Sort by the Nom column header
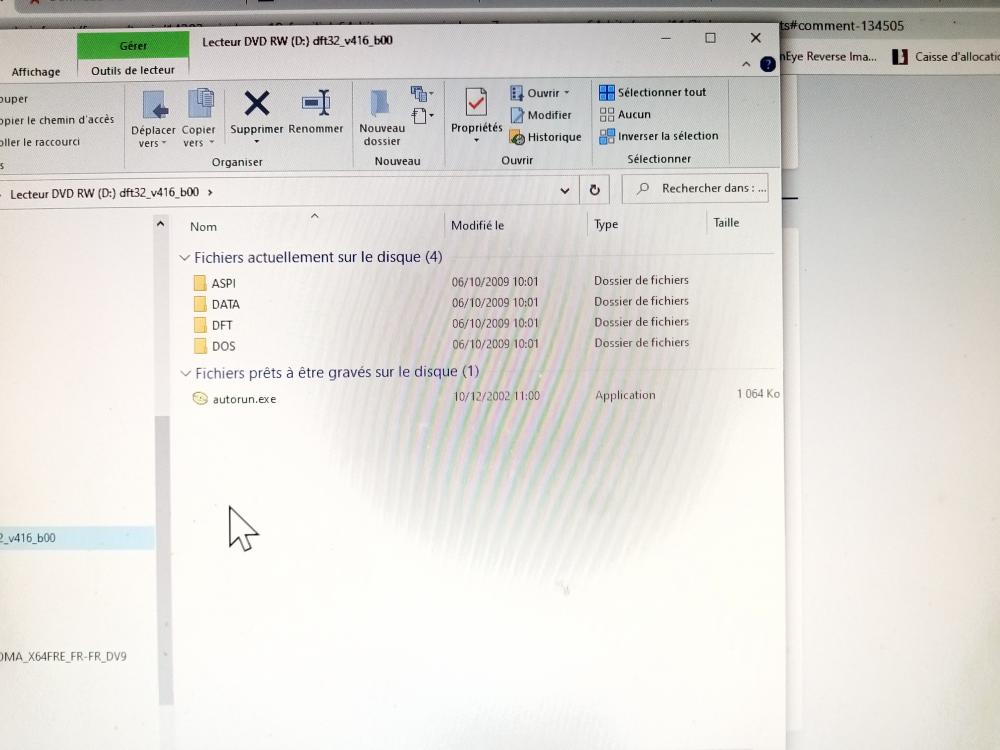Viewport: 1000px width, 750px height. tap(203, 226)
